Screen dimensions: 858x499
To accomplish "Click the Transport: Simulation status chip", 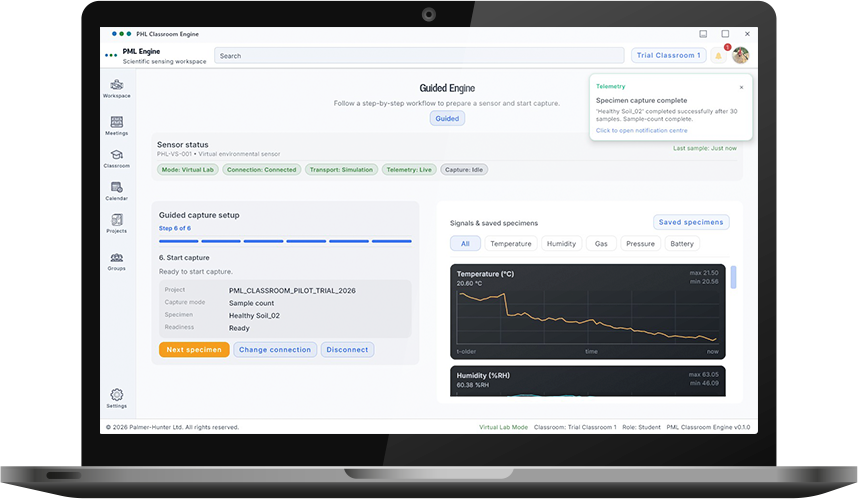I will (x=341, y=170).
